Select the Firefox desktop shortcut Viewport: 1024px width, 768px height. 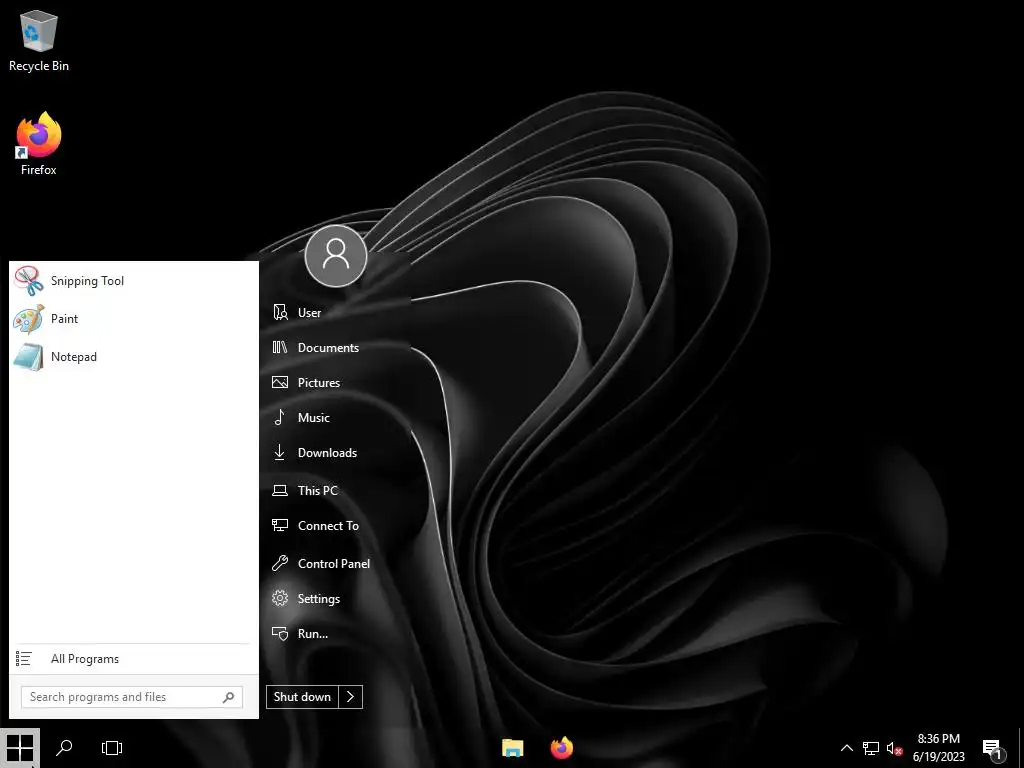click(x=39, y=144)
